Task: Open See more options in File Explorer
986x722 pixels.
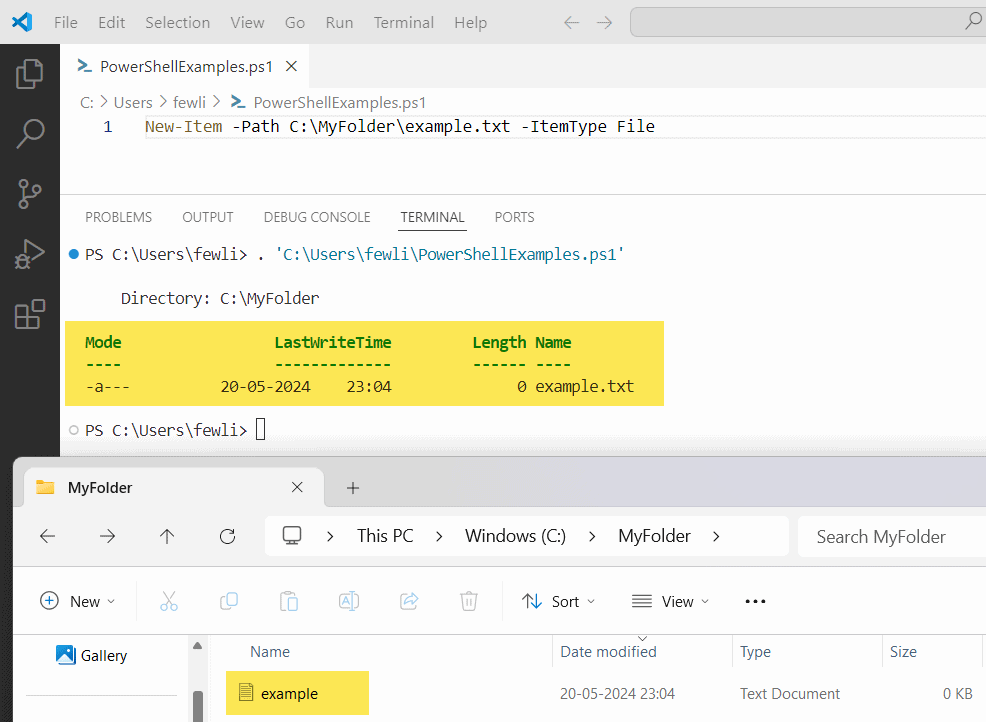Action: [755, 601]
